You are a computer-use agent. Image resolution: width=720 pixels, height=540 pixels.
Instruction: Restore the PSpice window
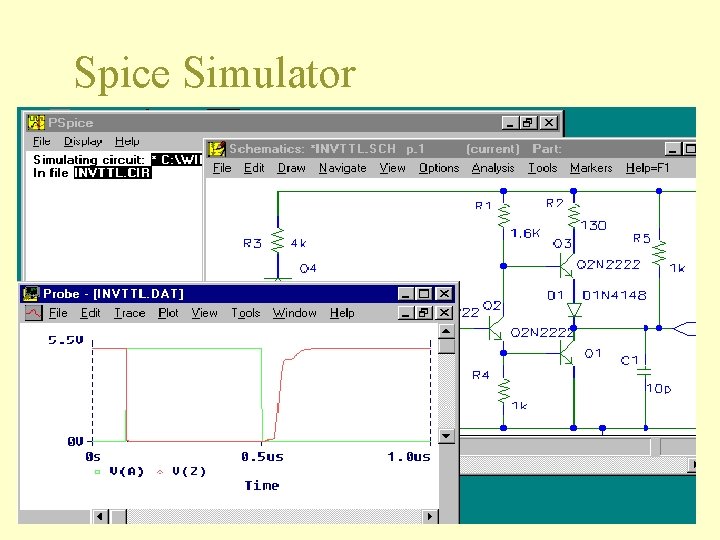[x=528, y=123]
